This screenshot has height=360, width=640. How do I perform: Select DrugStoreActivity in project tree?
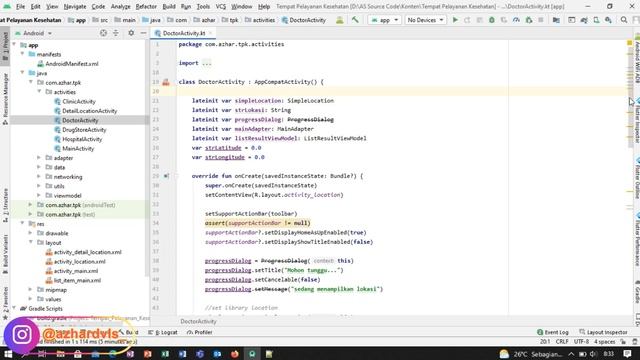click(84, 130)
